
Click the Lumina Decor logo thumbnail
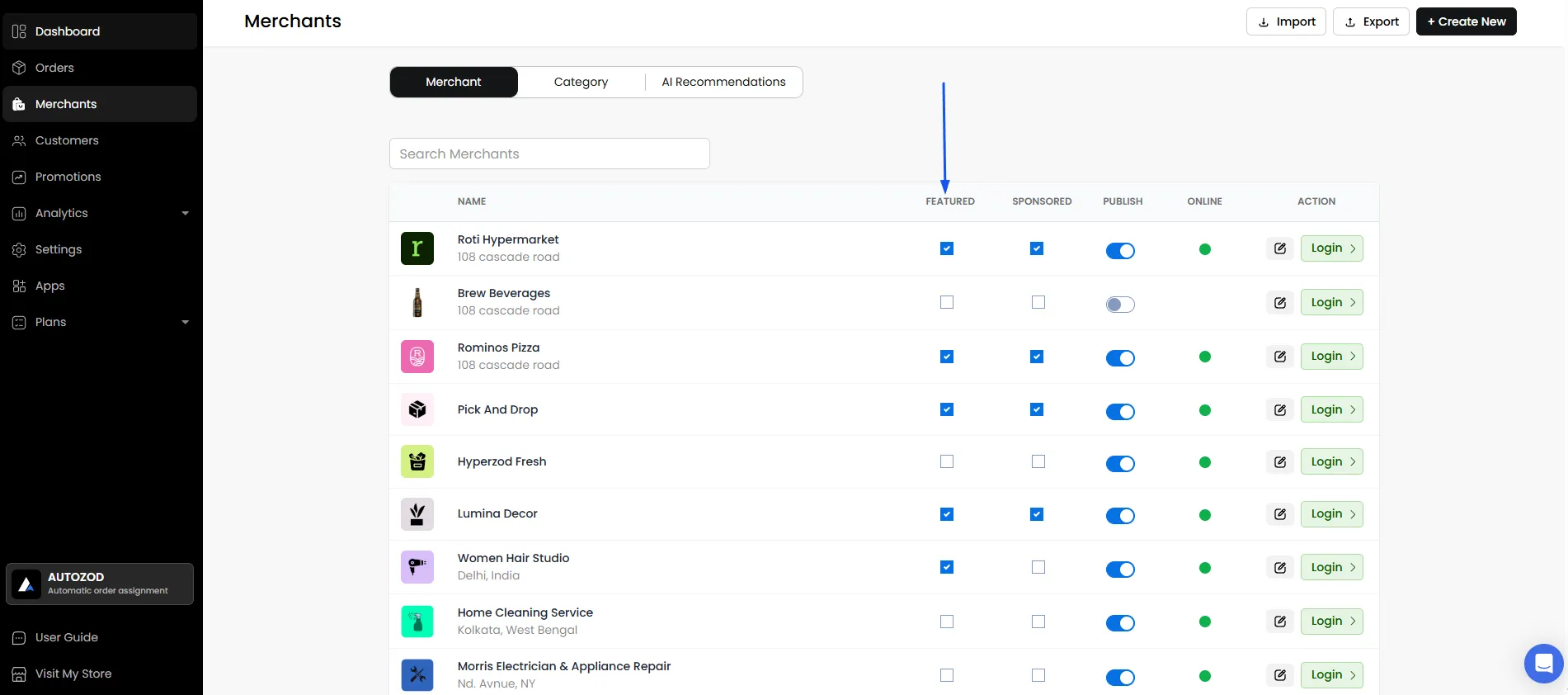click(417, 514)
